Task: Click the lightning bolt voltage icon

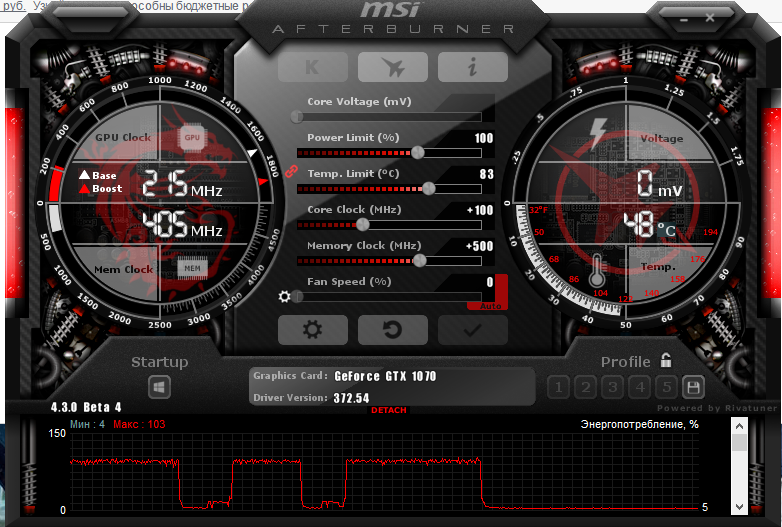Action: tap(598, 133)
